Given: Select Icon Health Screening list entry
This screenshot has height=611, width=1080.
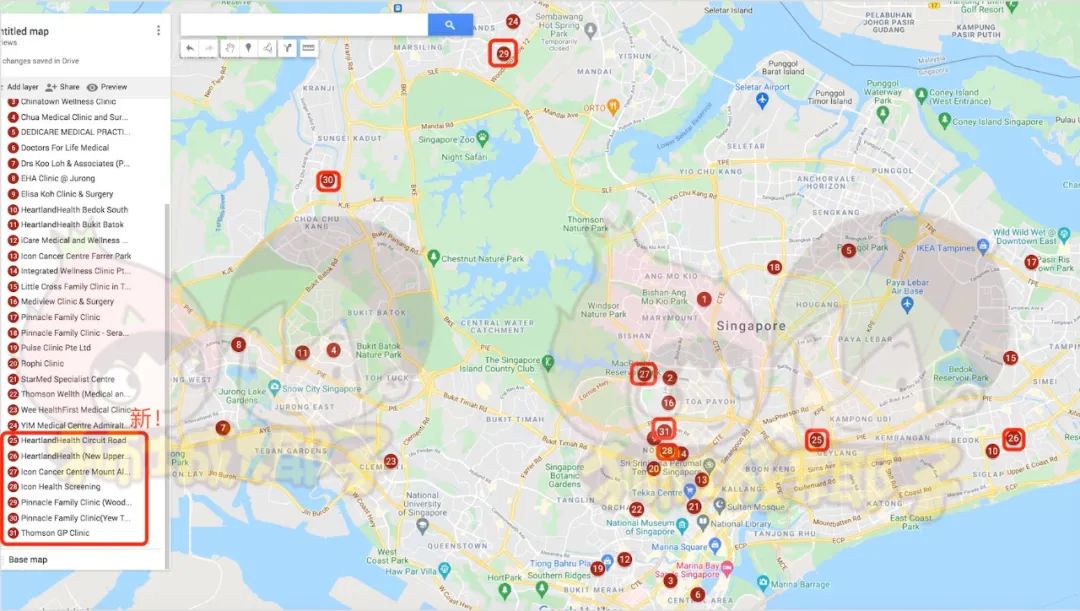Looking at the screenshot, I should [x=61, y=486].
